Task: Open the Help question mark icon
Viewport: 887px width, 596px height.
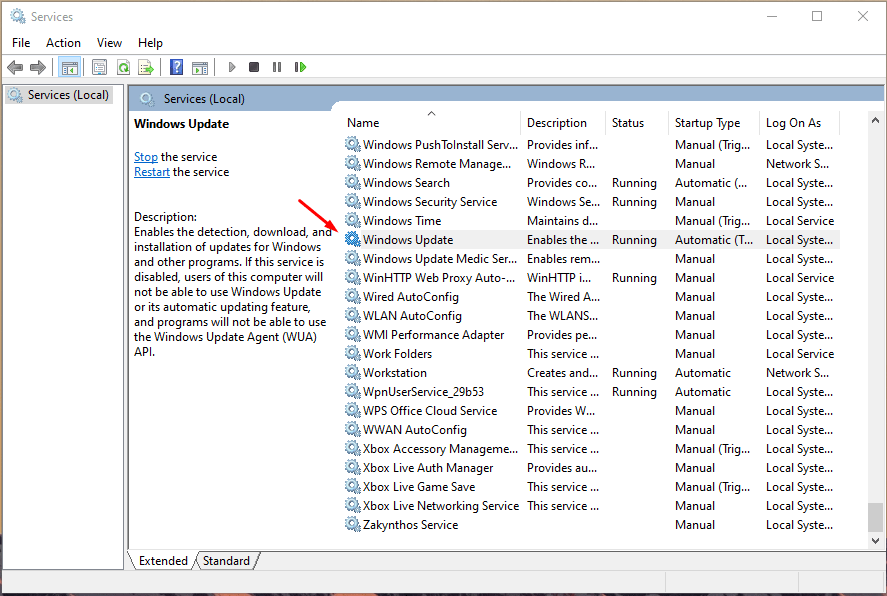Action: (176, 68)
